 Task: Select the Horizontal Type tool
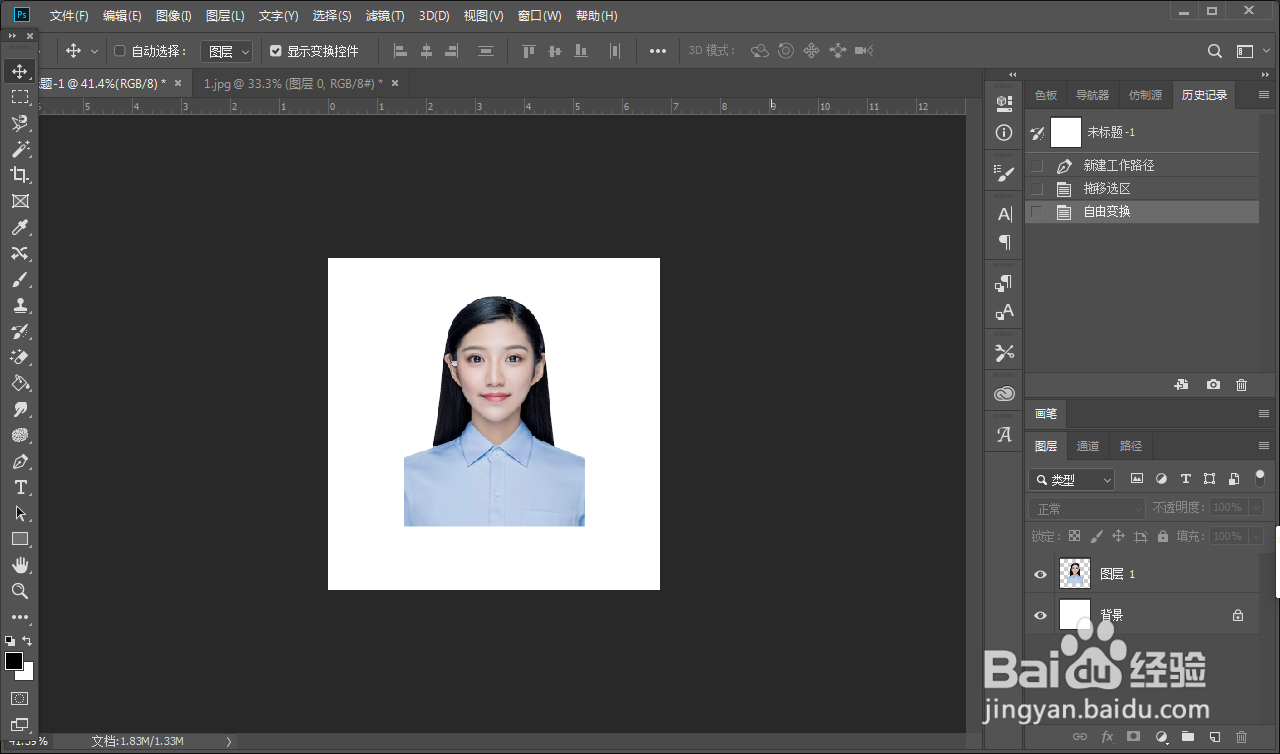(20, 487)
